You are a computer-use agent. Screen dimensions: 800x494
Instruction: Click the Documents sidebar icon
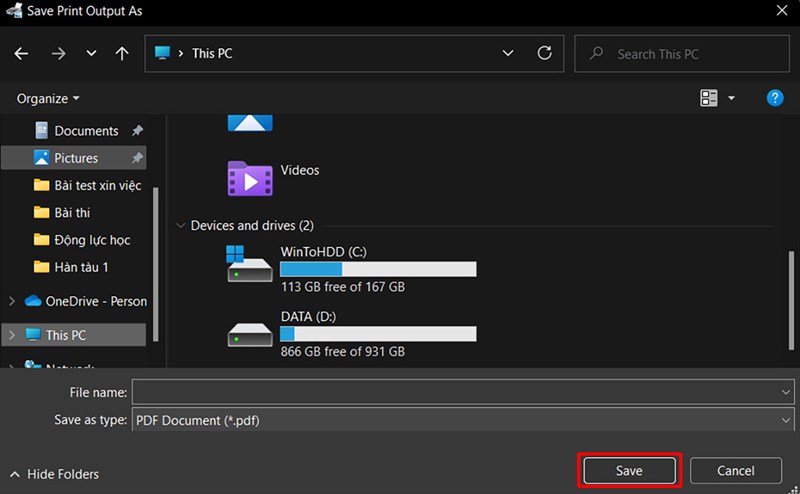(x=41, y=131)
